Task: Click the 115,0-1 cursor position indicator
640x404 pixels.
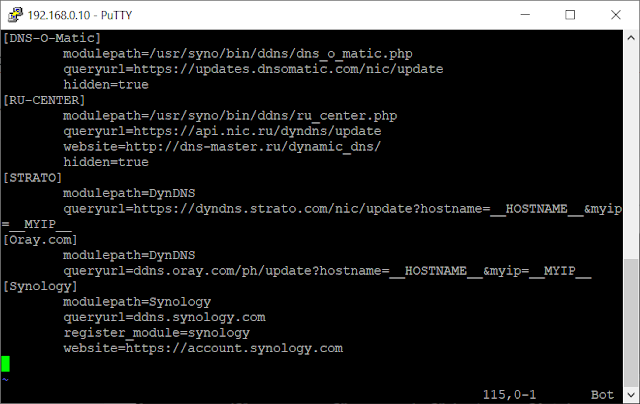Action: (509, 395)
